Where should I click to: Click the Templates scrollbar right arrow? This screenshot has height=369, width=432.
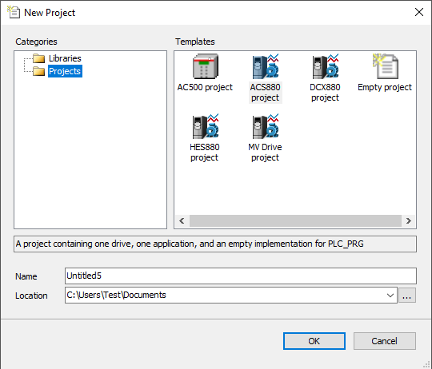point(409,221)
